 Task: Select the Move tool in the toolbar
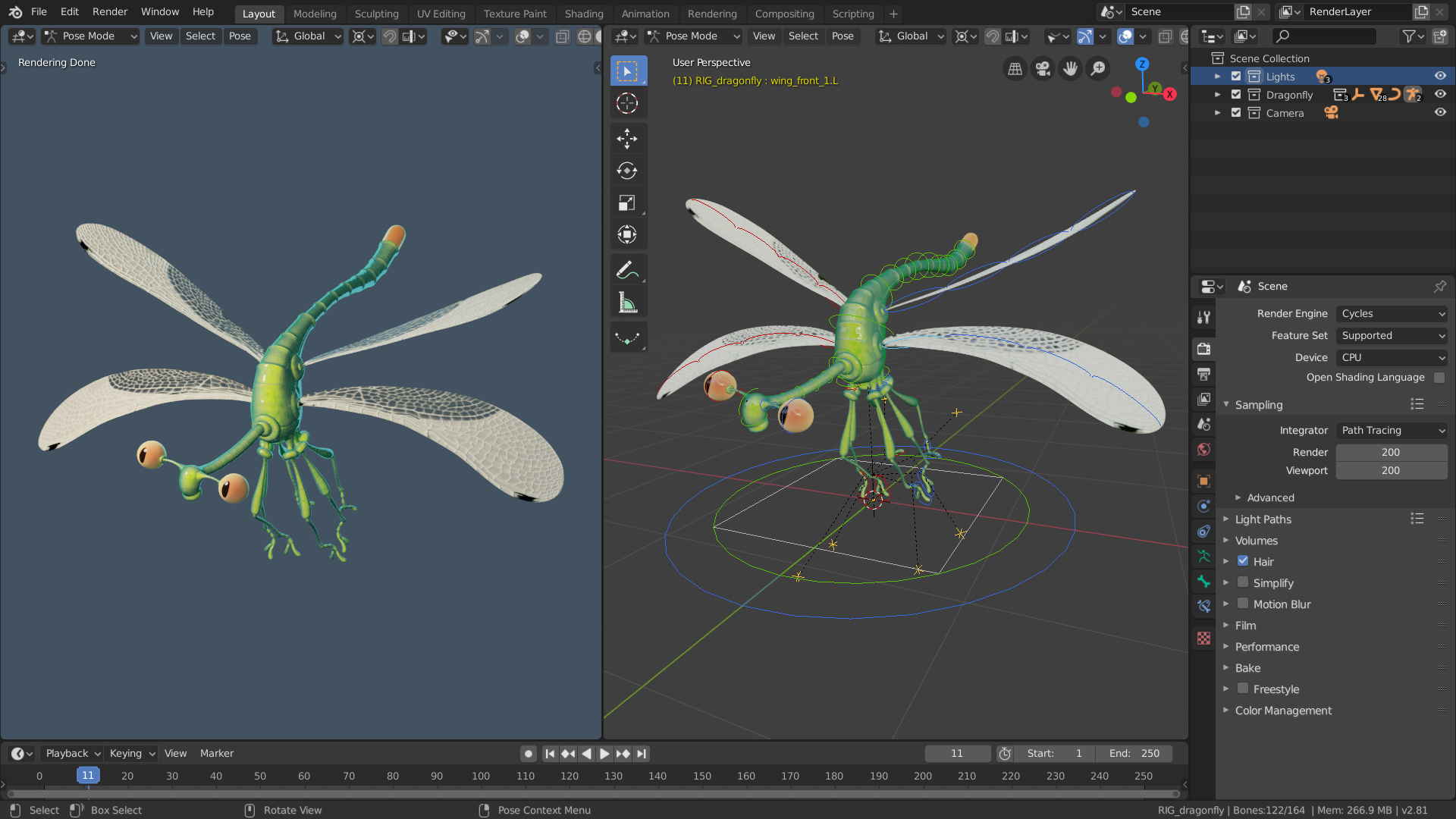point(627,139)
